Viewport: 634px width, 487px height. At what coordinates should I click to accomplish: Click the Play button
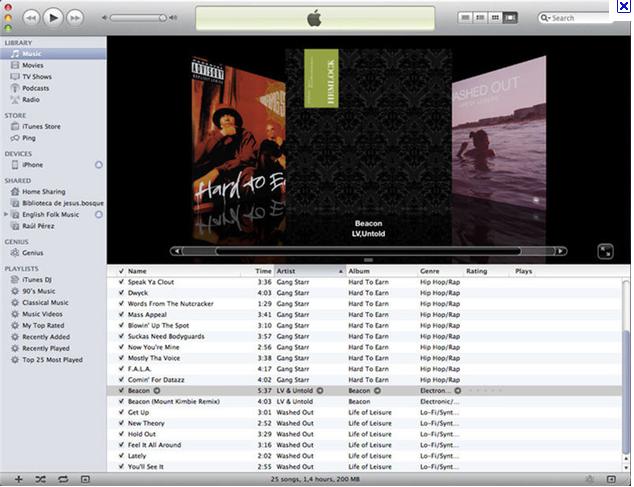(x=53, y=17)
